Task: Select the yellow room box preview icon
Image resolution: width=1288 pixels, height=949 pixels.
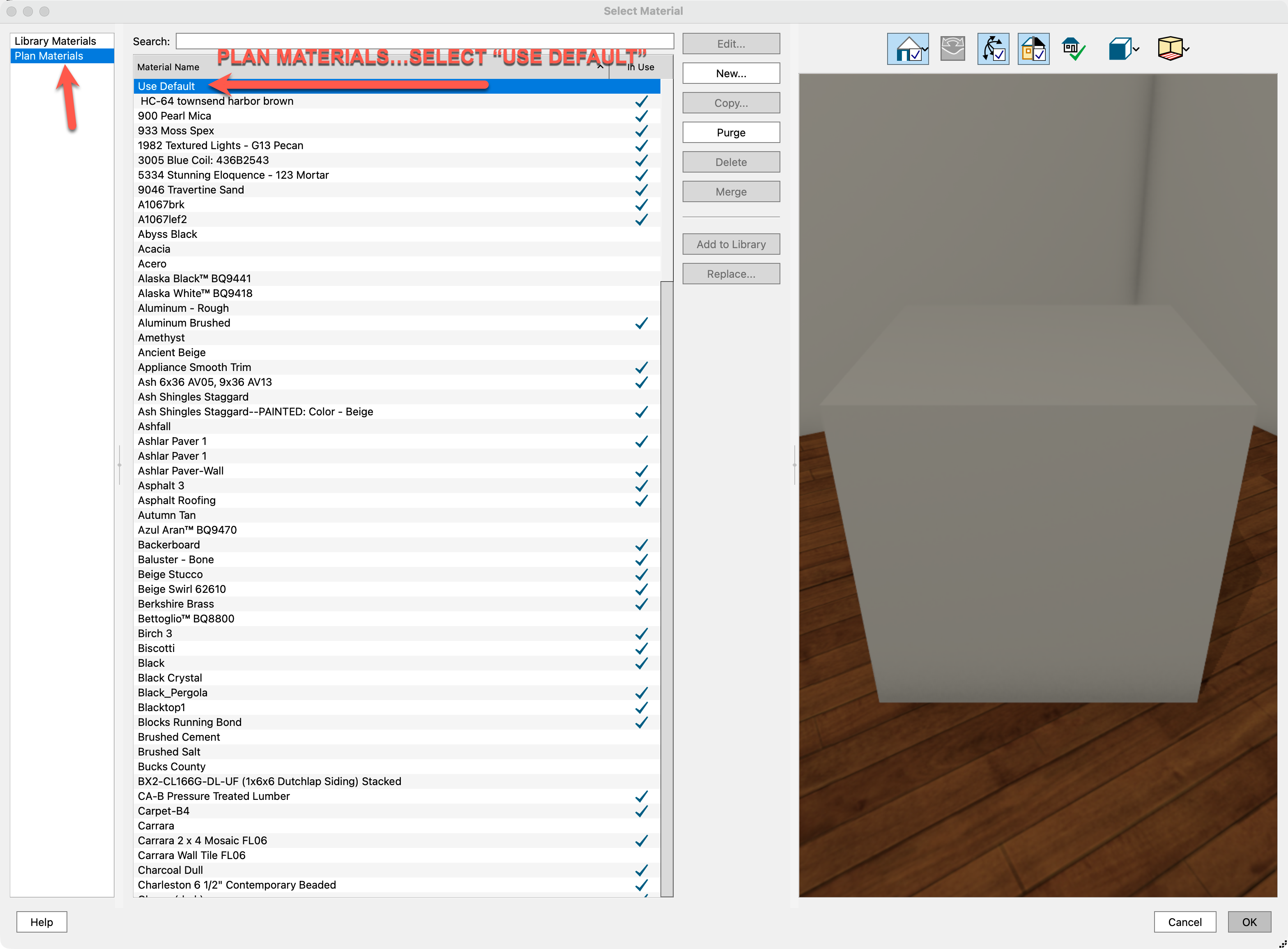Action: point(1169,49)
